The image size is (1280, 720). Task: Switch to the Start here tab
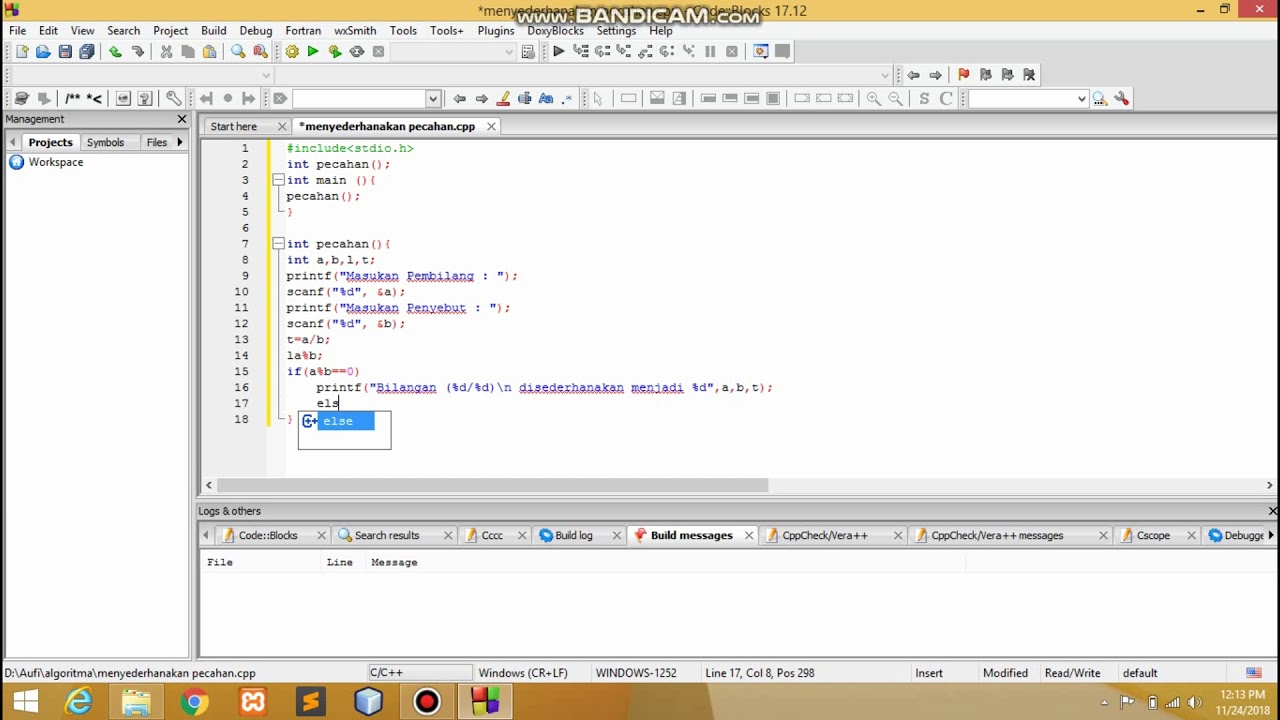(x=234, y=127)
